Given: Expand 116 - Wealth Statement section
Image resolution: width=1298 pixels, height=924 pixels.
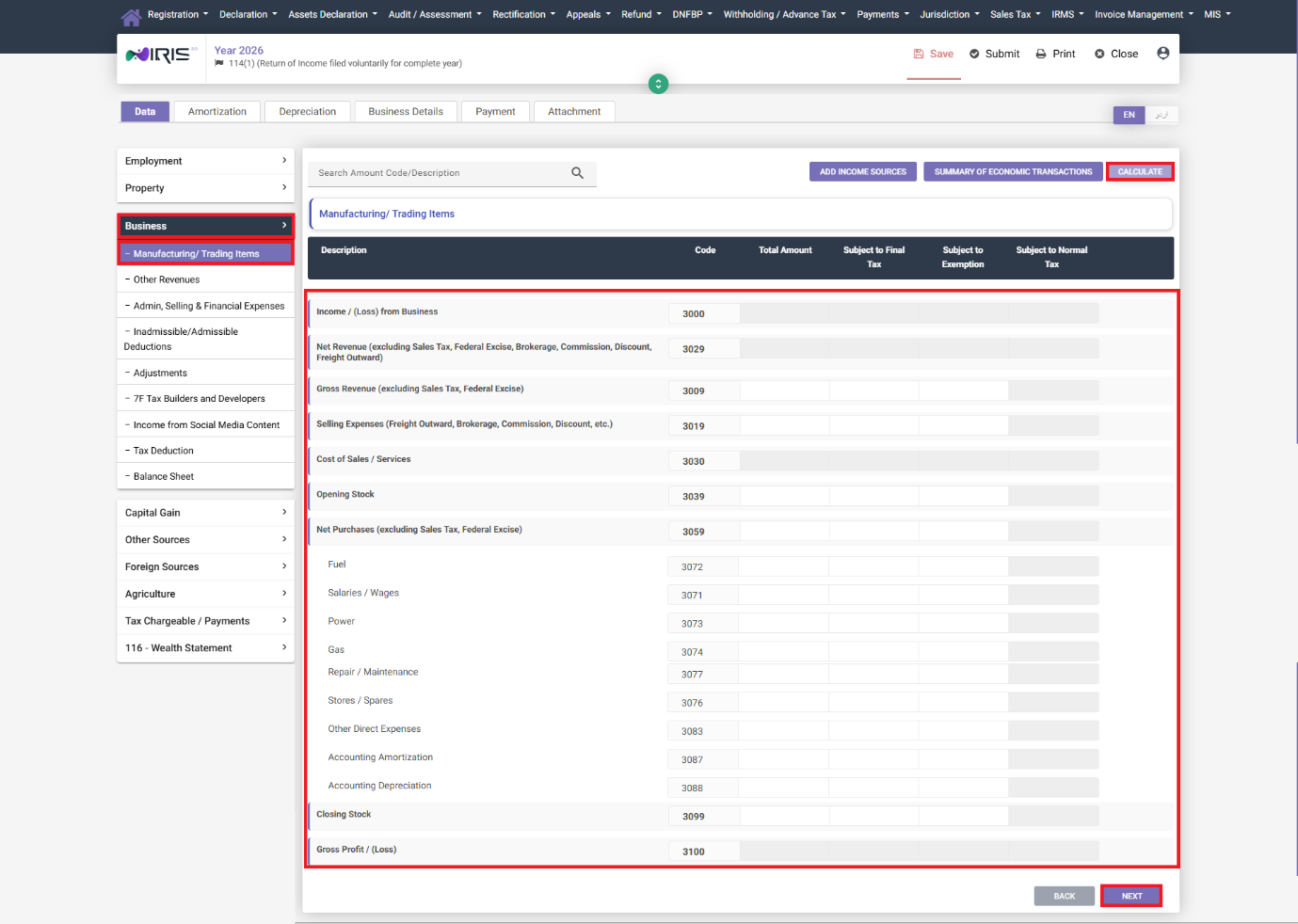Looking at the screenshot, I should click(205, 648).
